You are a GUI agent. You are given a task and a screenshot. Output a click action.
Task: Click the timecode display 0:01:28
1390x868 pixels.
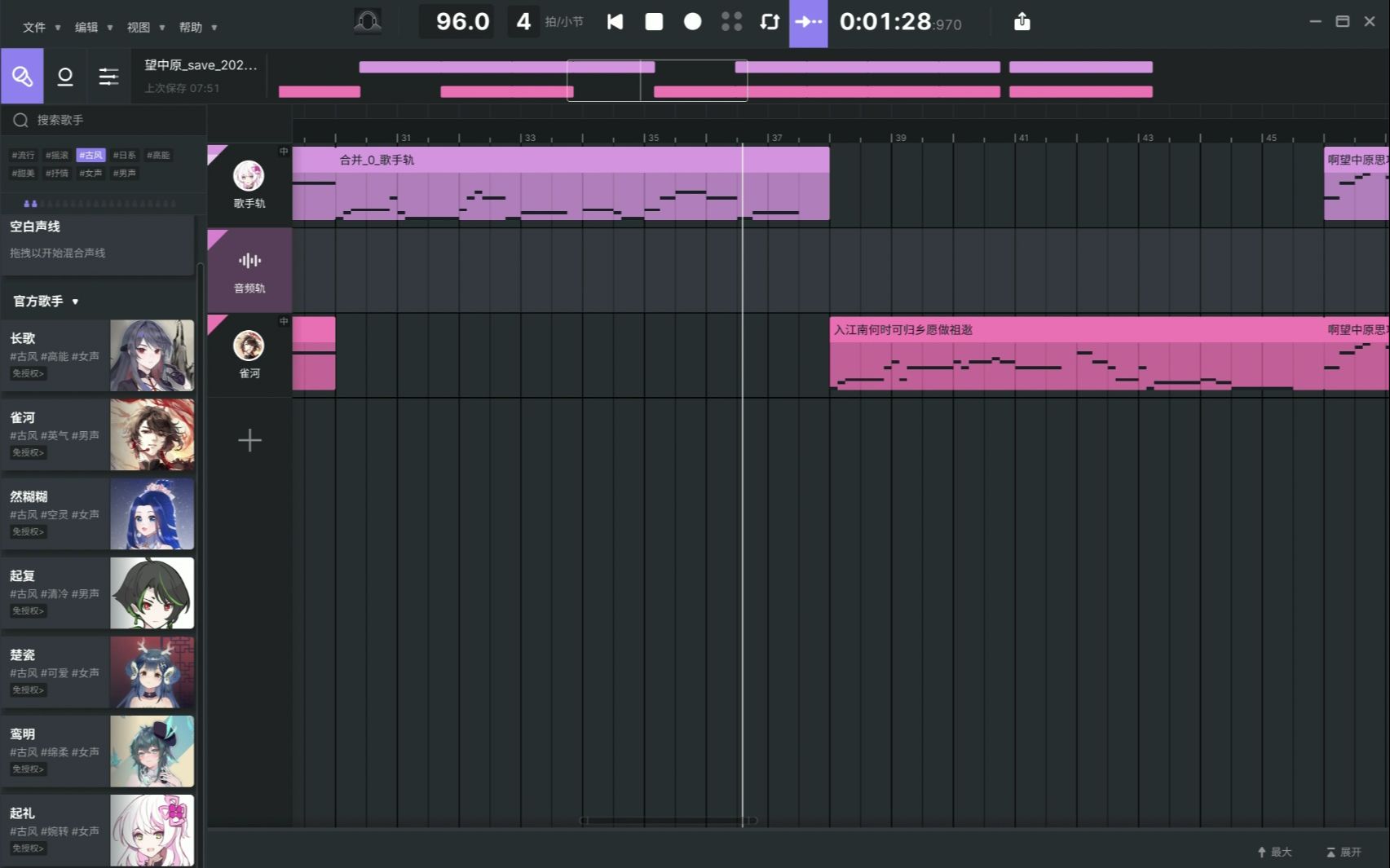click(901, 22)
